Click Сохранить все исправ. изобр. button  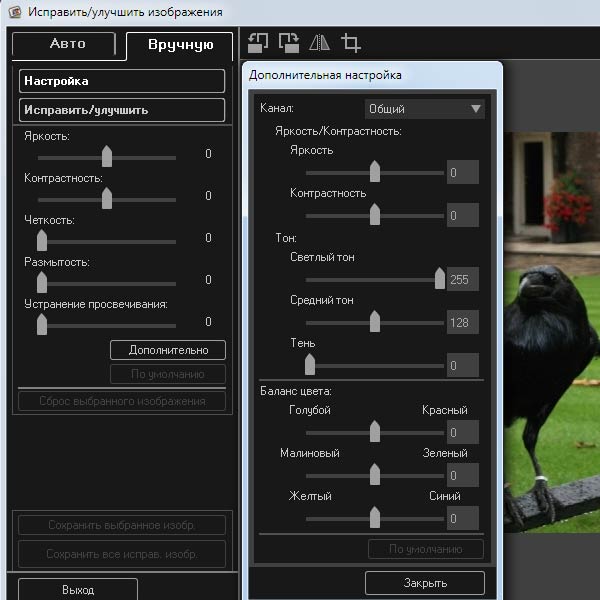(x=122, y=554)
